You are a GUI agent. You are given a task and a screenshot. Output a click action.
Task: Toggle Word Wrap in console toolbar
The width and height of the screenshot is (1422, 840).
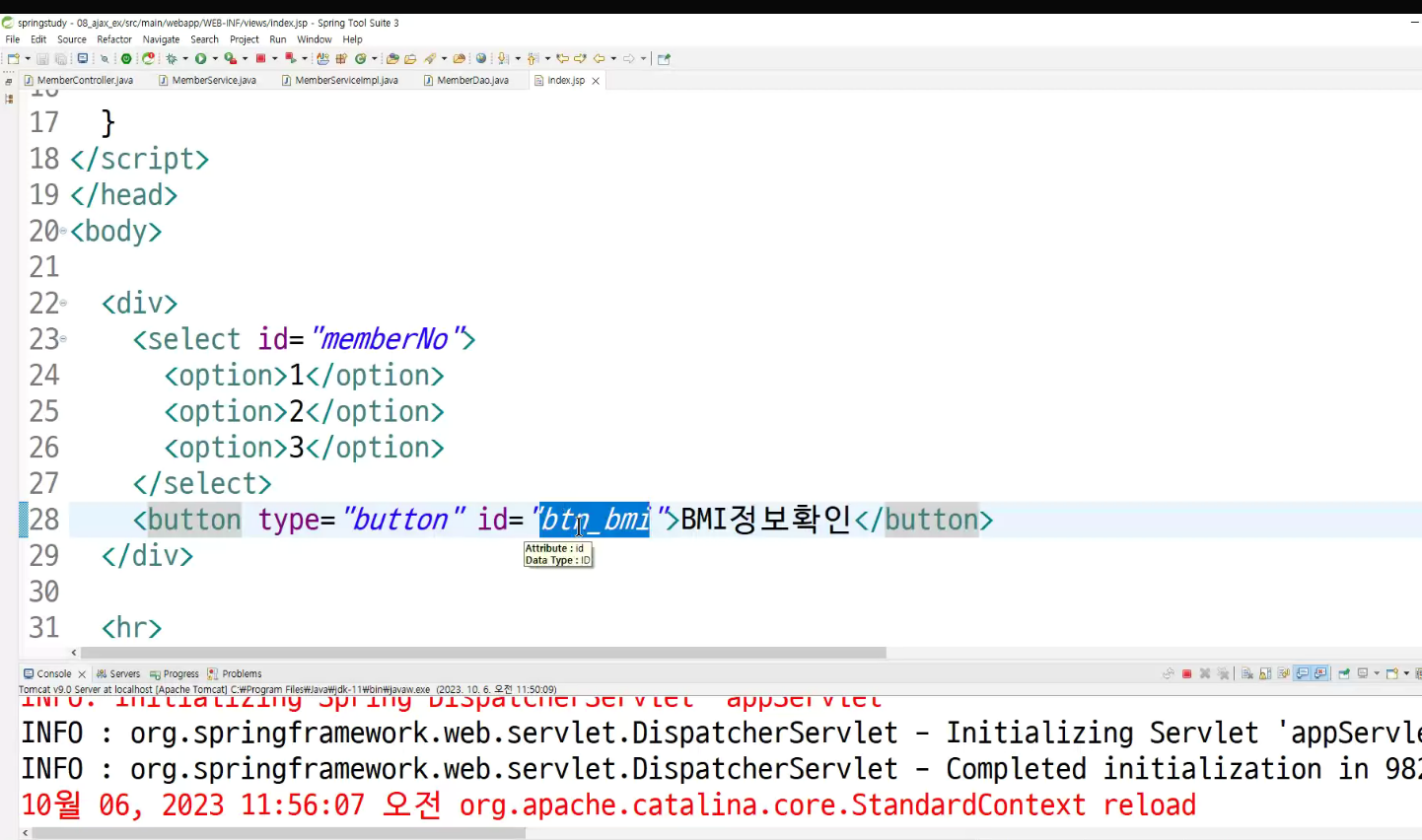click(1283, 674)
